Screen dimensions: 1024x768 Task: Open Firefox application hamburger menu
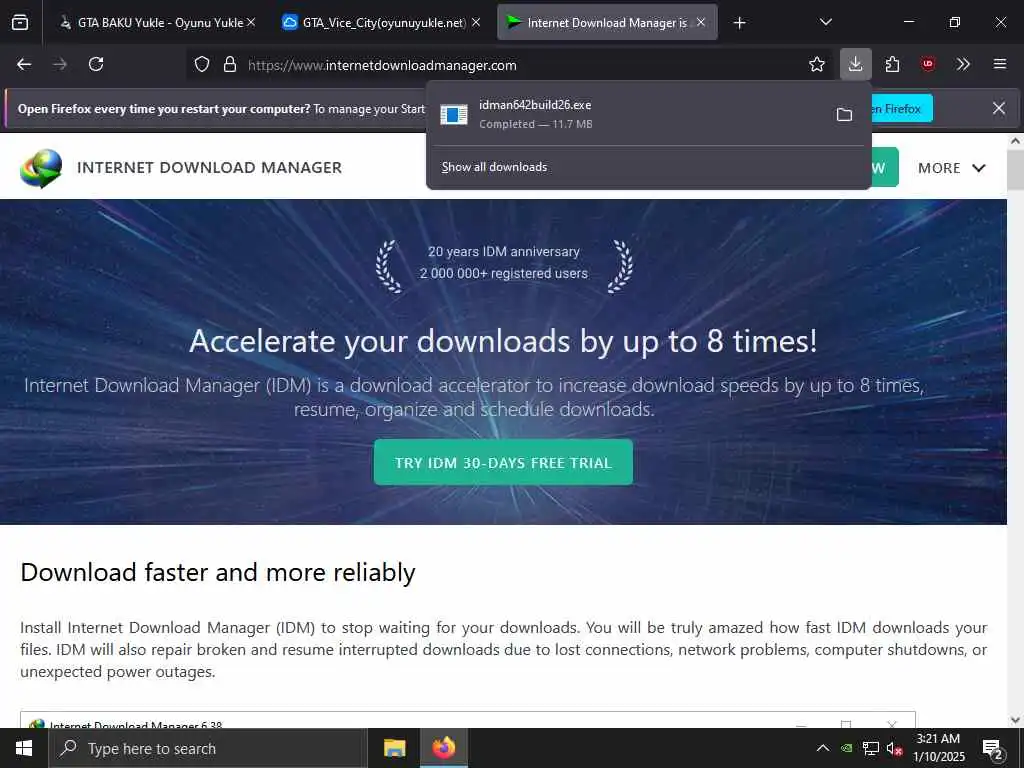pos(1000,65)
